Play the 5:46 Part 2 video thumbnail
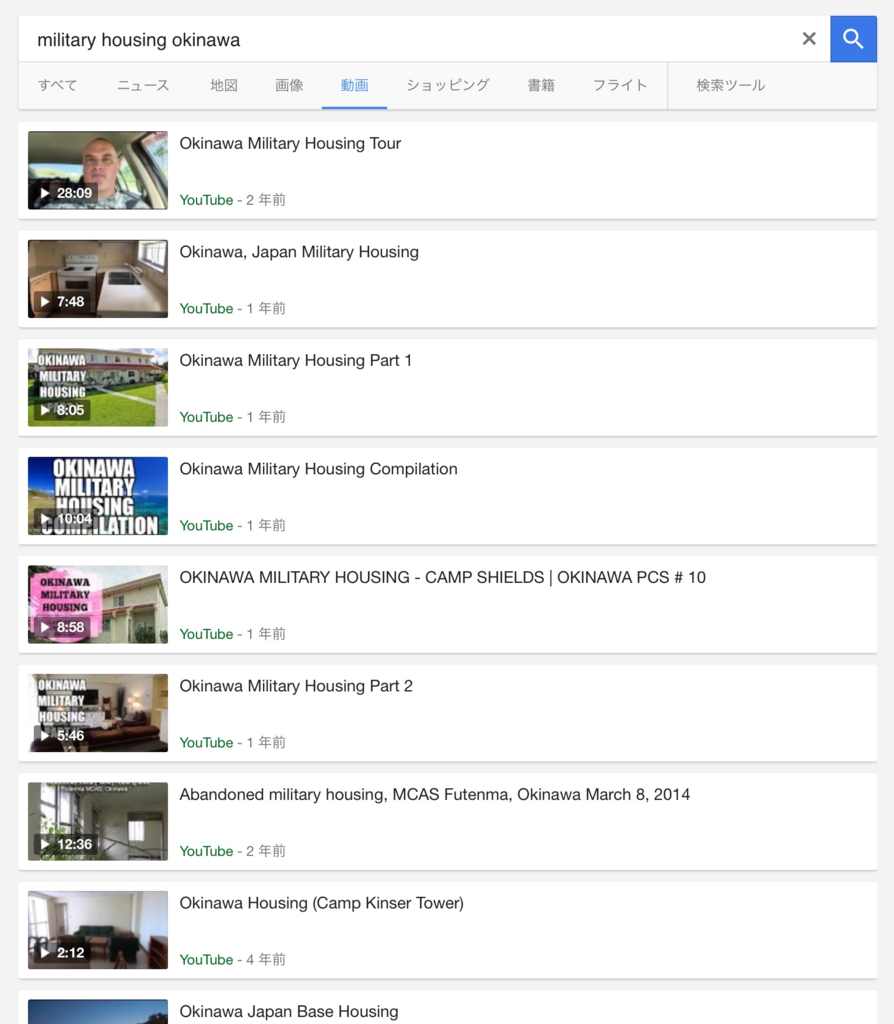This screenshot has height=1024, width=894. [x=98, y=712]
